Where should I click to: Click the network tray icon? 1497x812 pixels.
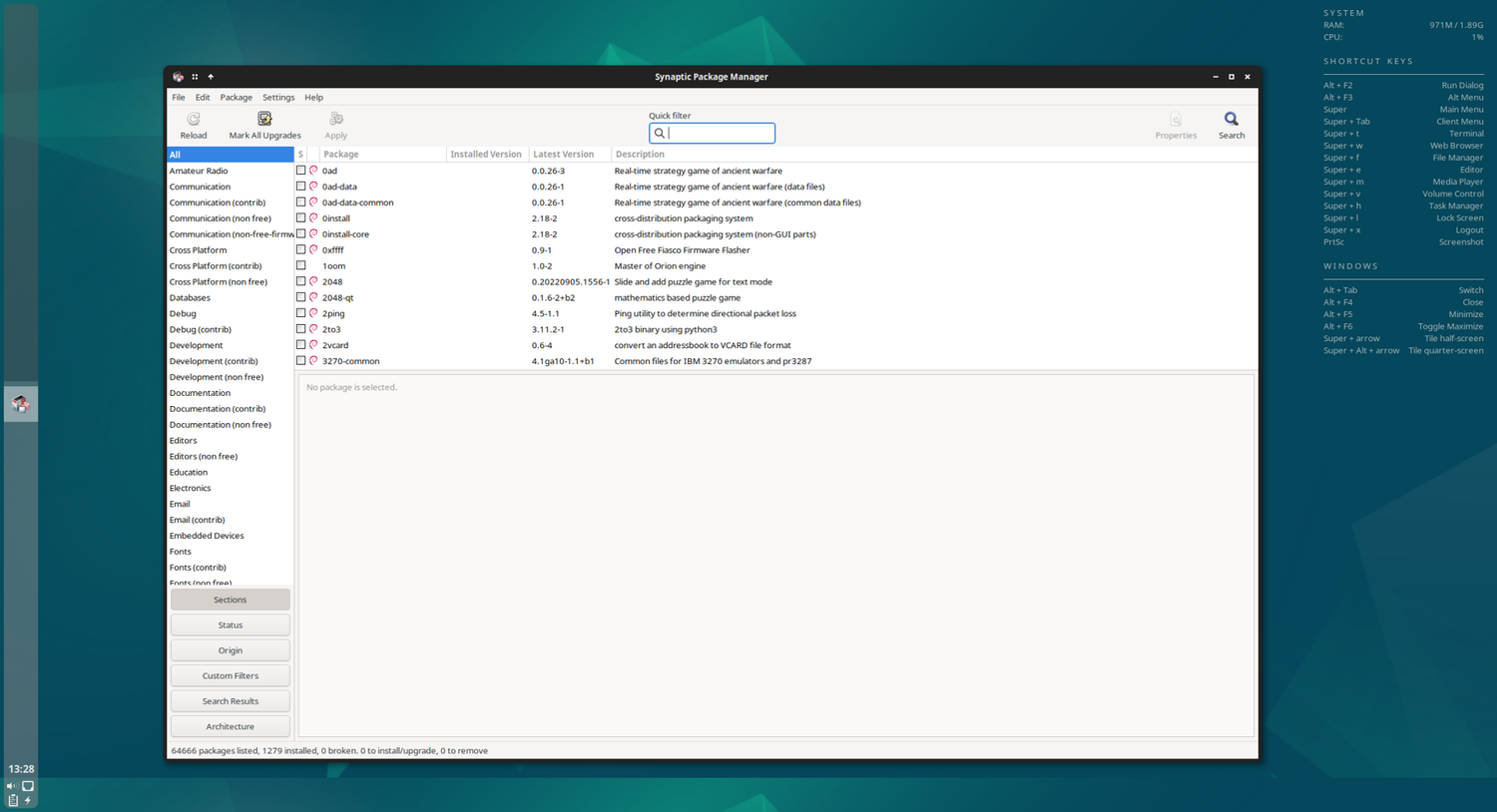[x=28, y=786]
